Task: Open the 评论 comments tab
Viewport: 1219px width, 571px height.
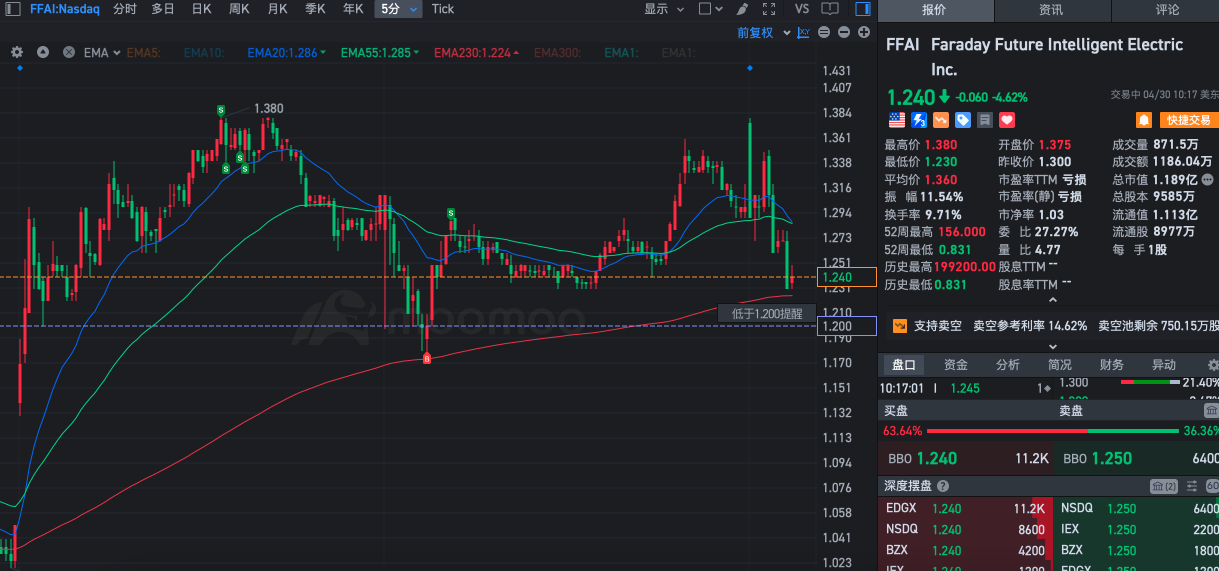Action: [1167, 10]
